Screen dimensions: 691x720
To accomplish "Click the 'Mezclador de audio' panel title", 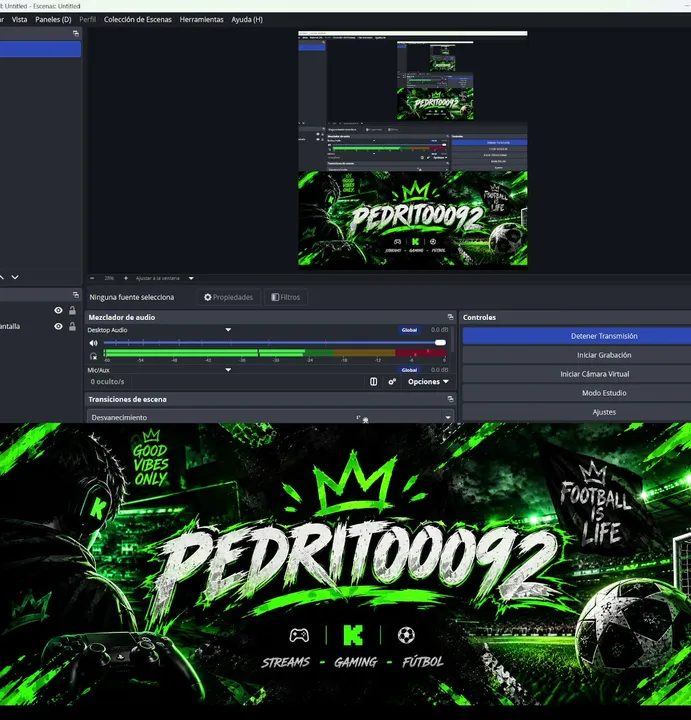I will point(122,317).
